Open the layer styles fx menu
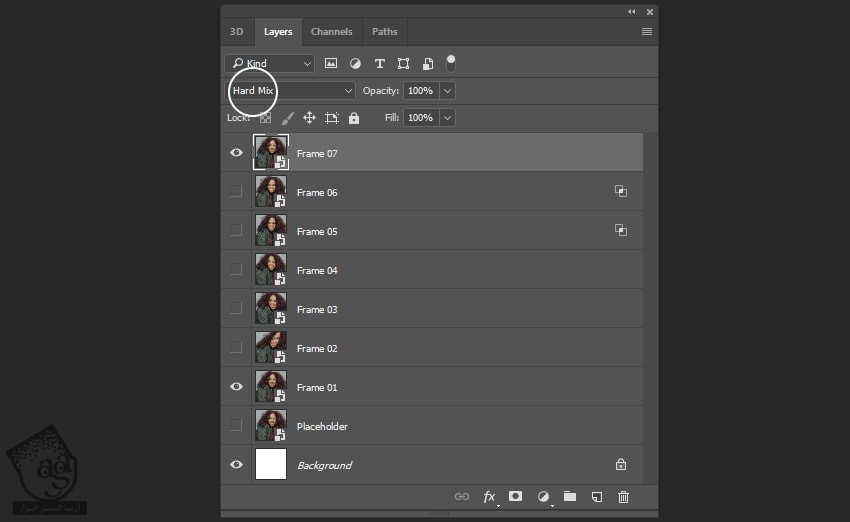The height and width of the screenshot is (522, 850). point(489,496)
